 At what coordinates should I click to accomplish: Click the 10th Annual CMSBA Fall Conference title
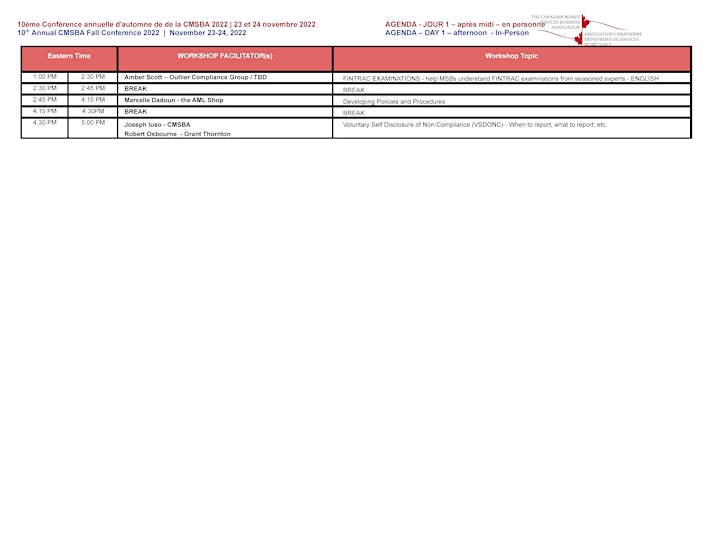(x=132, y=33)
